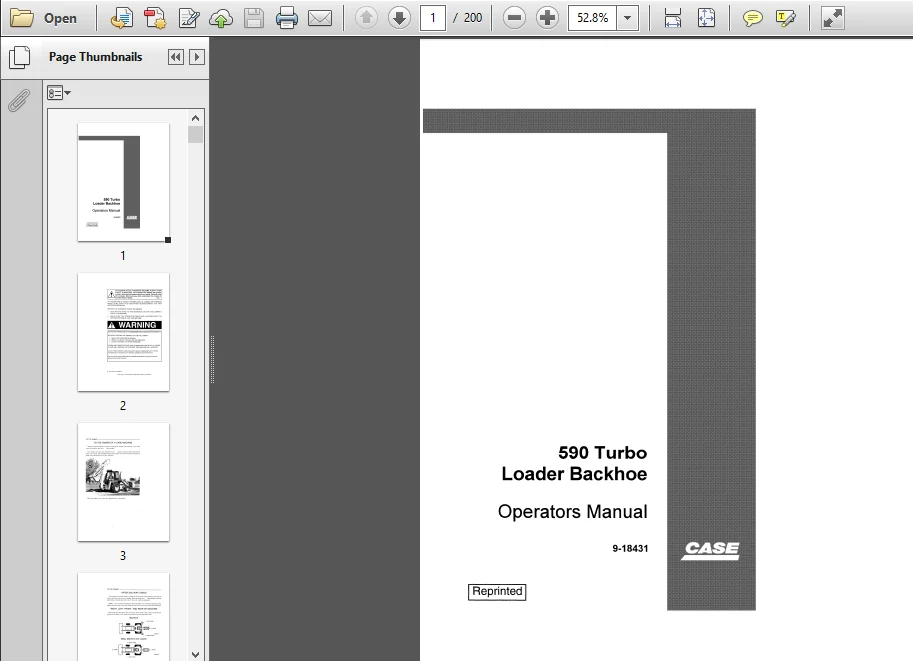This screenshot has height=661, width=913.
Task: Send the file with the email envelope icon
Action: coord(320,18)
